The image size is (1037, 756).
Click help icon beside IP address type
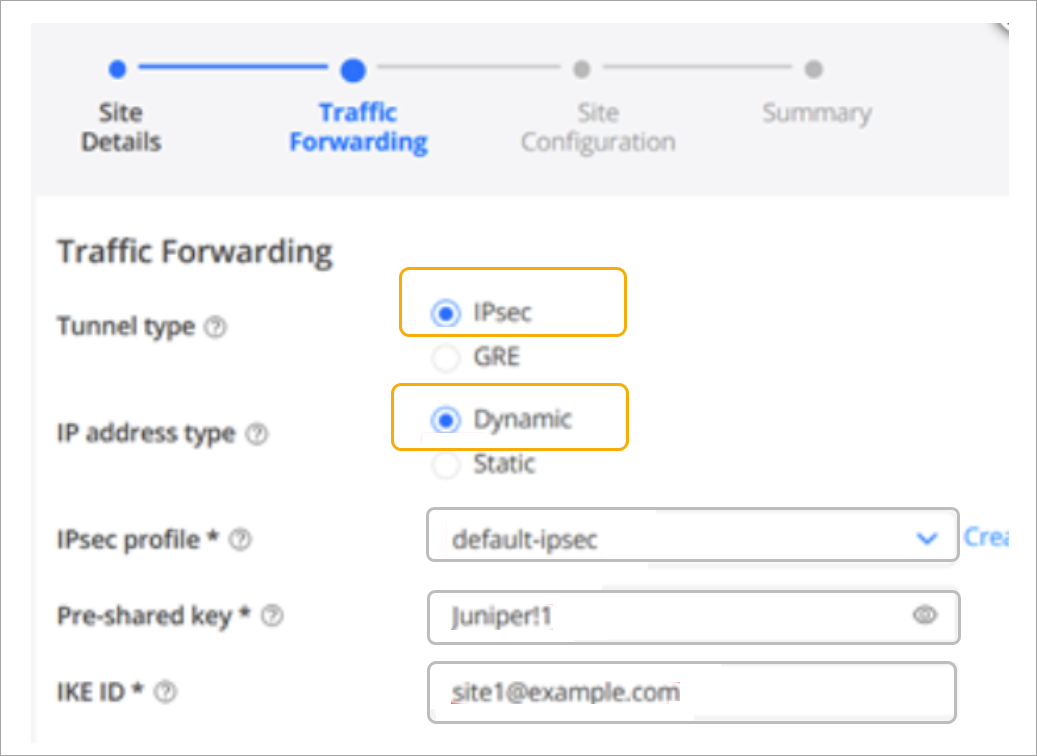tap(256, 435)
